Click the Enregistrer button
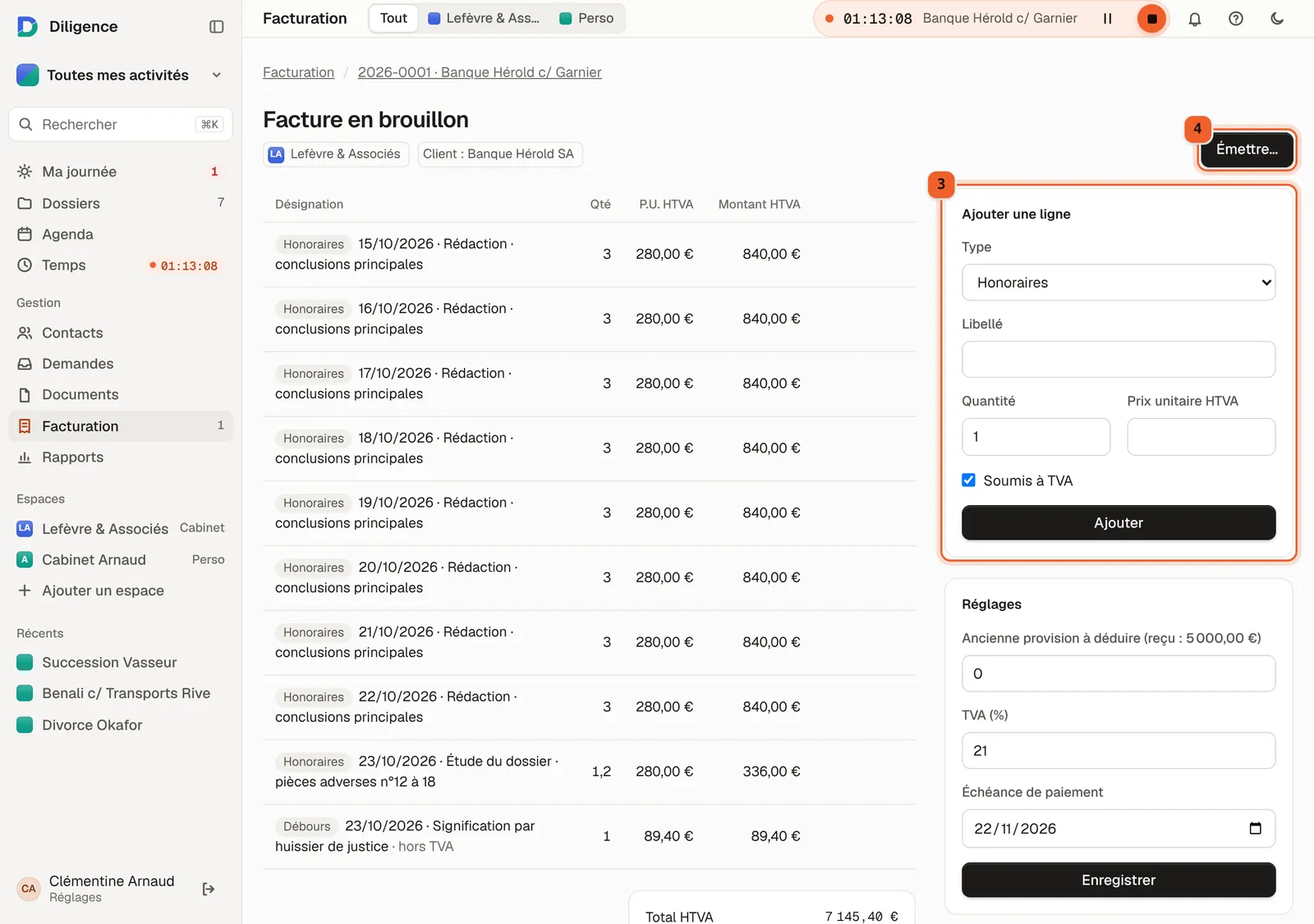The height and width of the screenshot is (924, 1314). coord(1119,880)
